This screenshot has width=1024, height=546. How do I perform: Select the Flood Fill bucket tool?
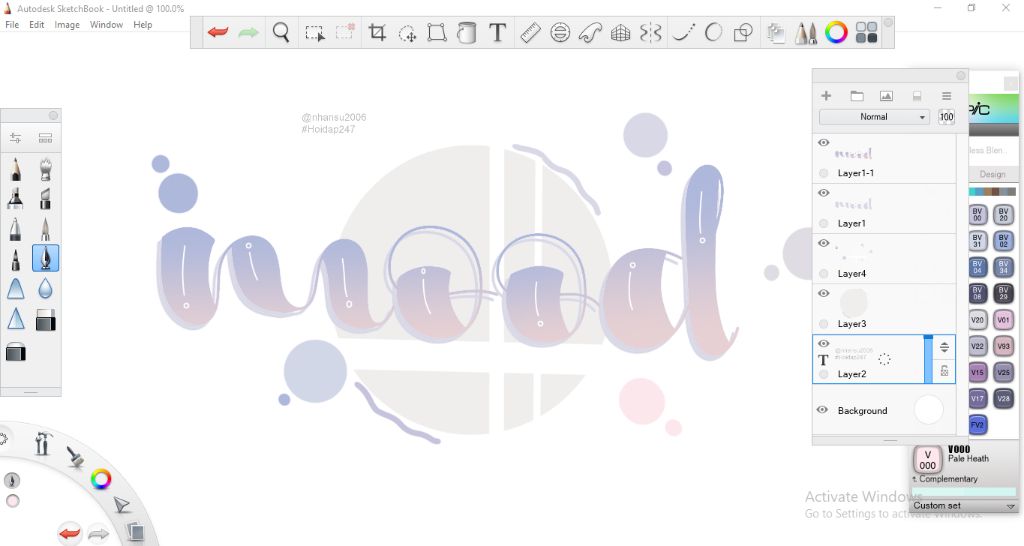(466, 32)
